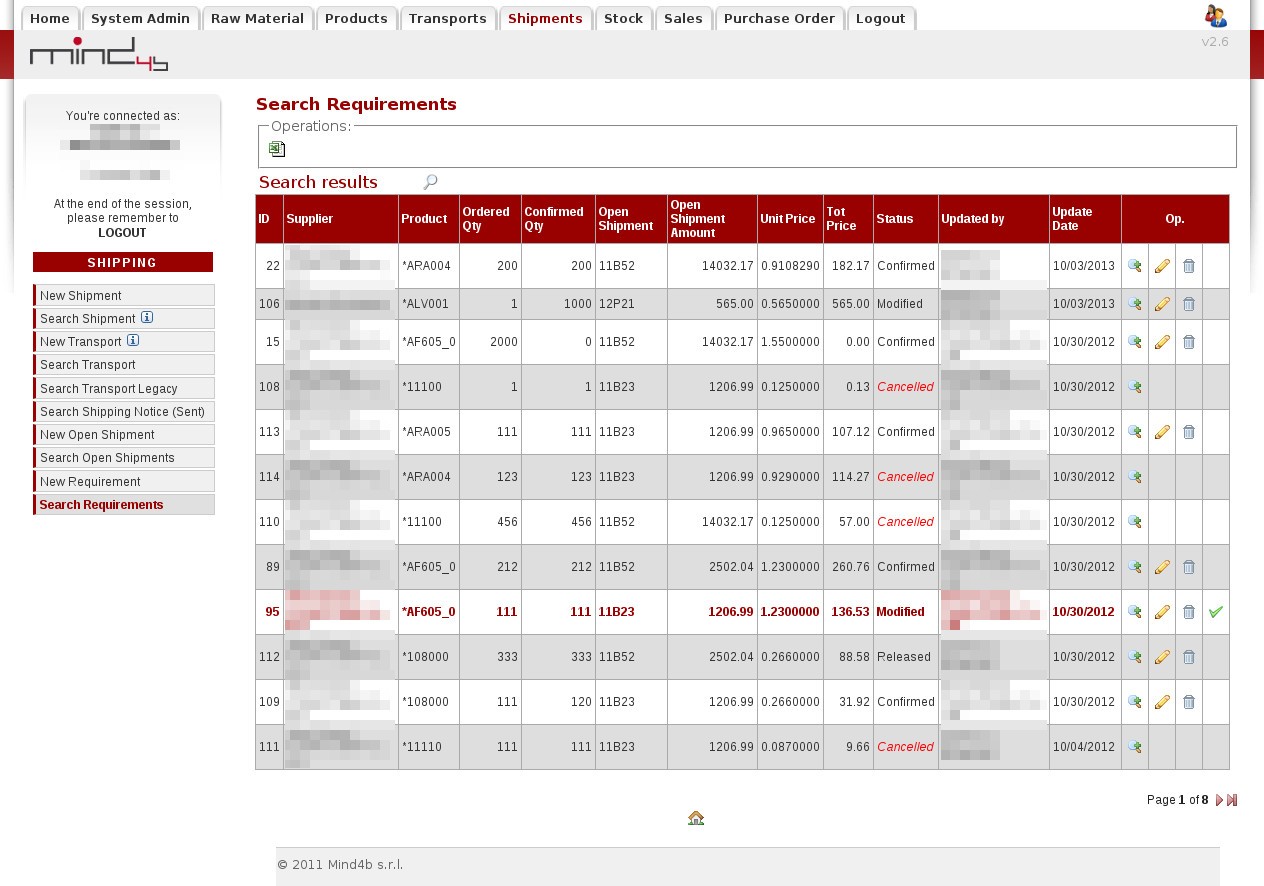Click the Mind4b logo

point(98,55)
